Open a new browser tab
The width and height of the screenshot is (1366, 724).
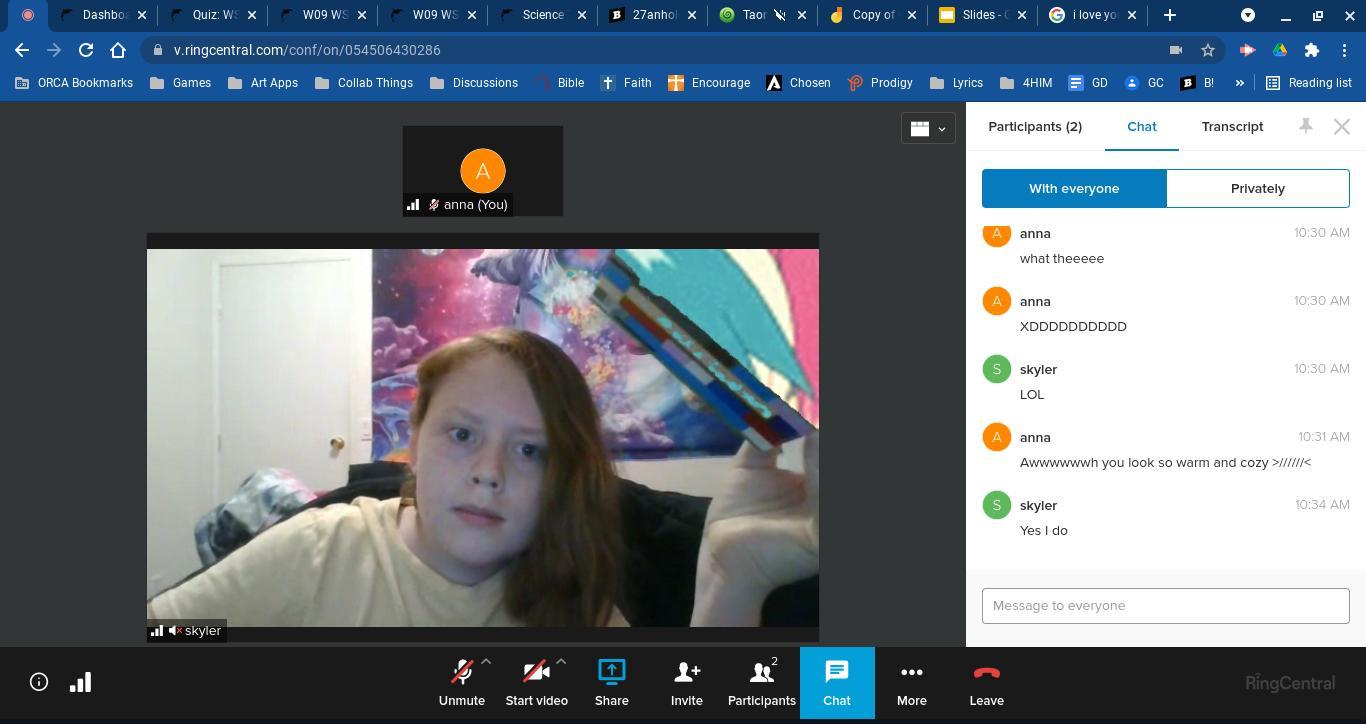click(1169, 15)
